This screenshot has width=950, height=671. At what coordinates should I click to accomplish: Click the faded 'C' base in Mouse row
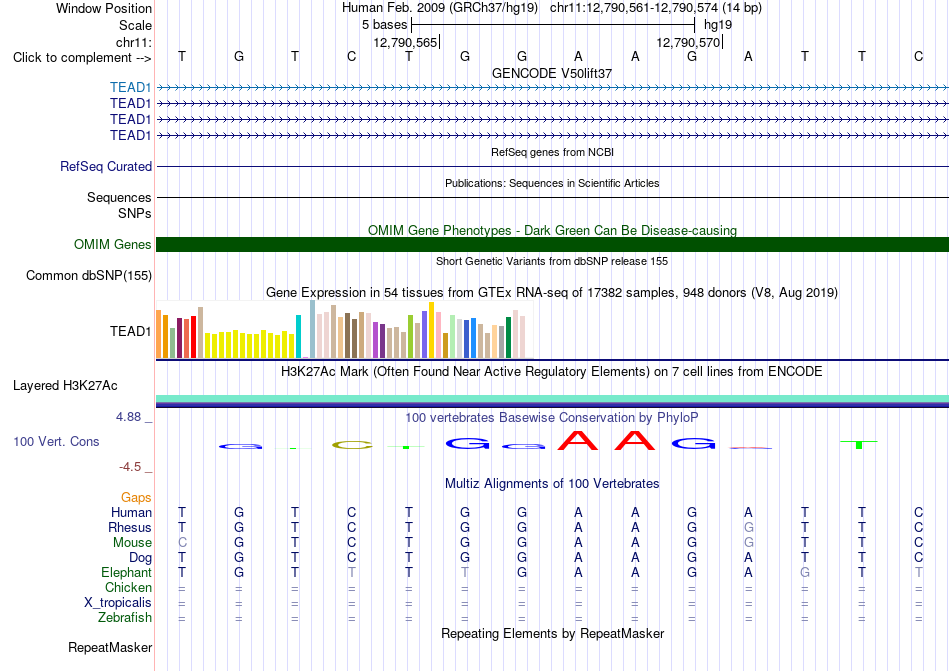point(182,543)
